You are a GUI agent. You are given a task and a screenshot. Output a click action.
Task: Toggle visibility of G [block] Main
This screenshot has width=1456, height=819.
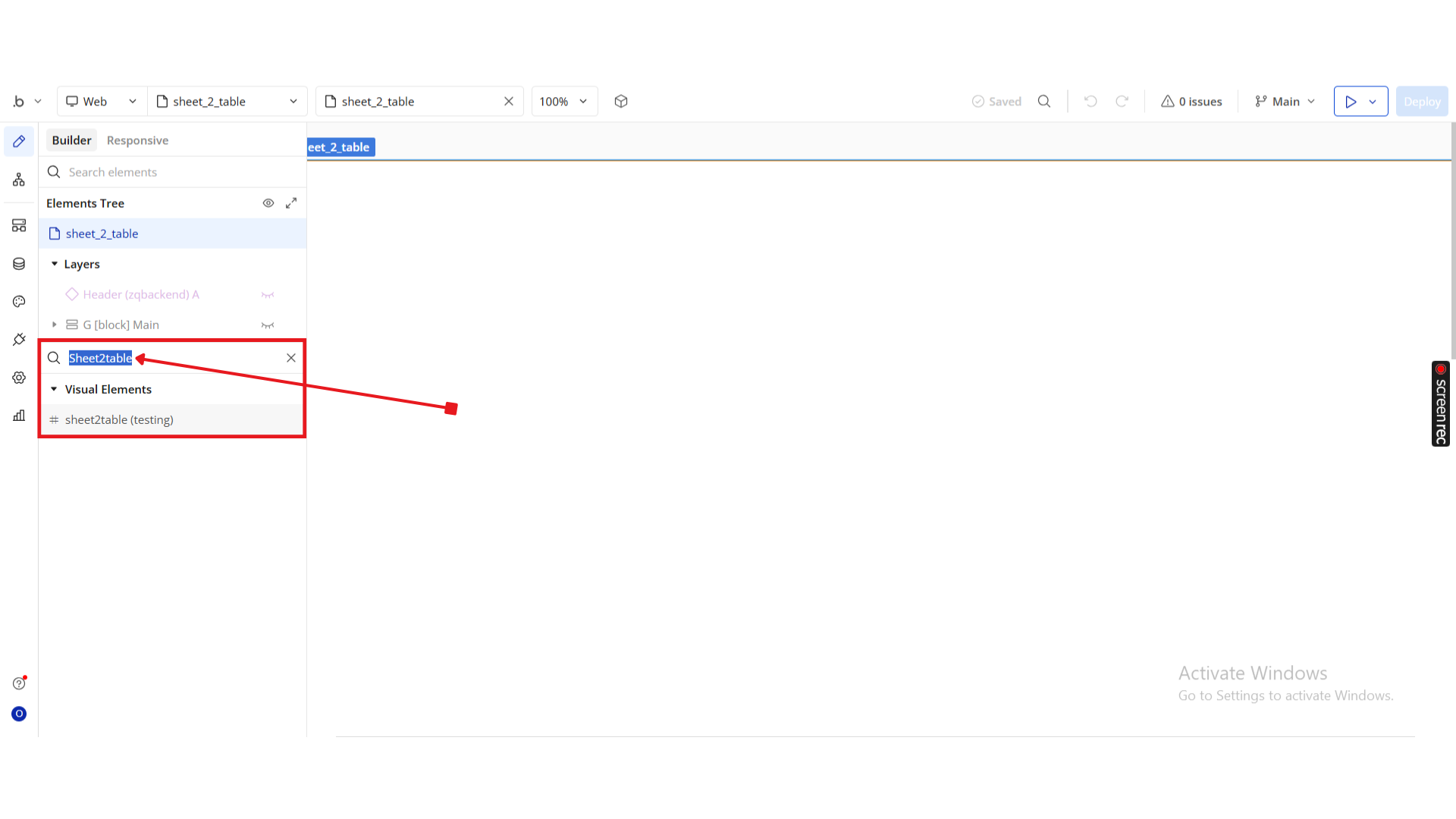coord(268,325)
